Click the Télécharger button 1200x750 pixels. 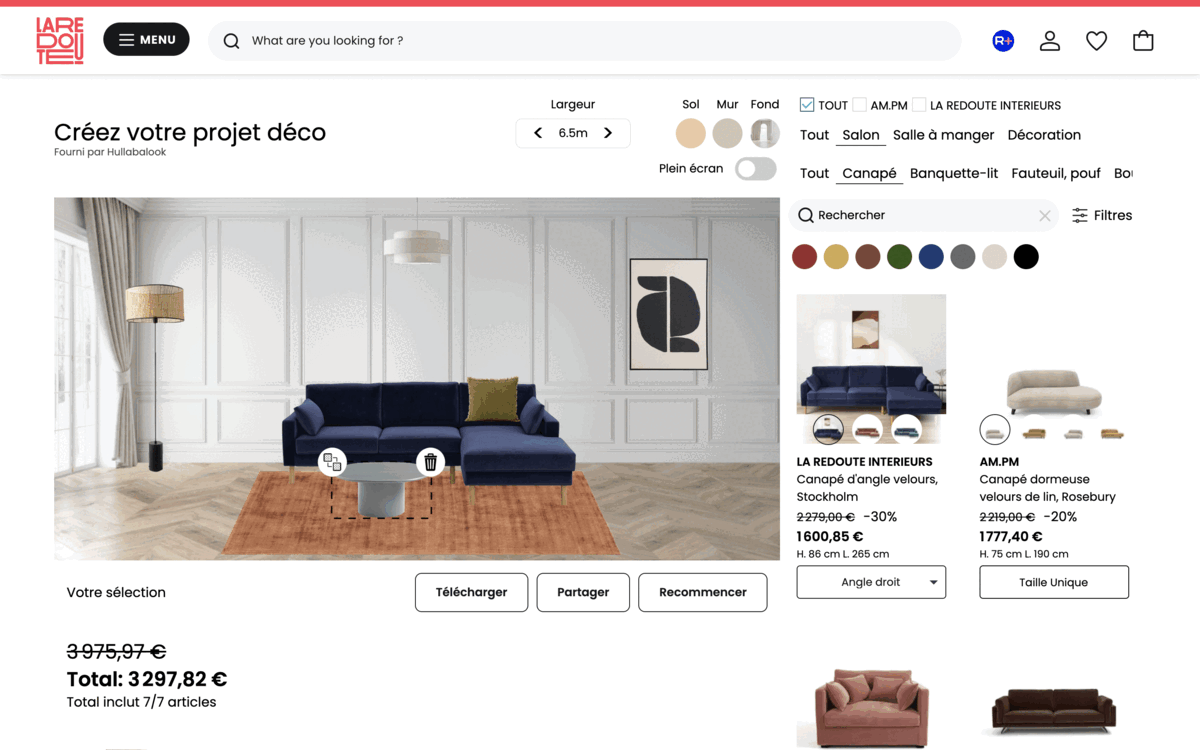(471, 592)
